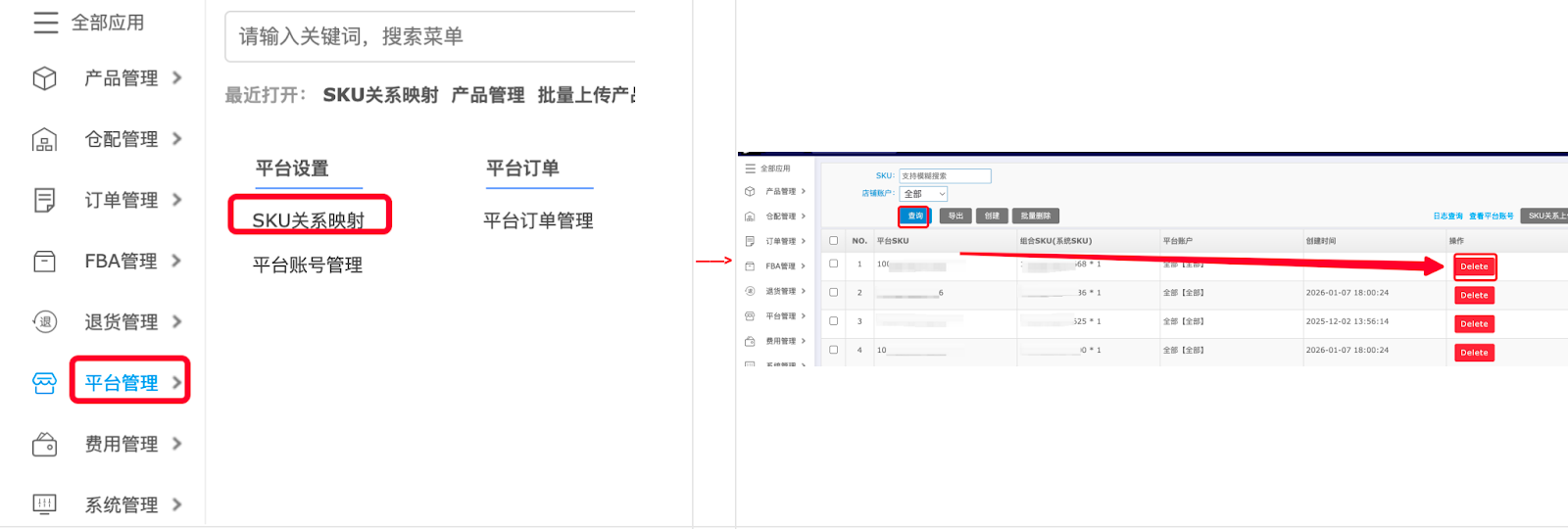Click the 退货管理 return icon

45,322
